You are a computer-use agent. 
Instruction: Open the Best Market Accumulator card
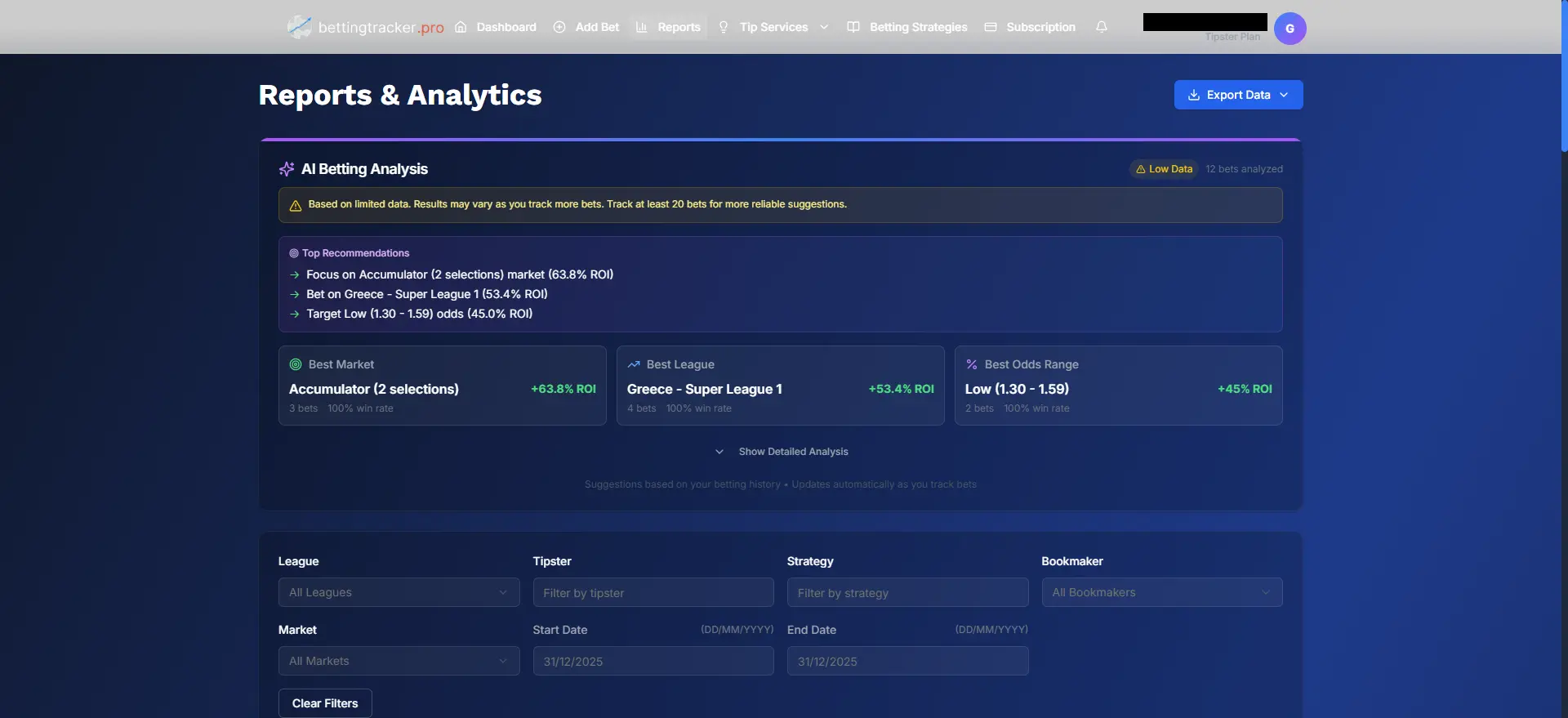point(443,386)
